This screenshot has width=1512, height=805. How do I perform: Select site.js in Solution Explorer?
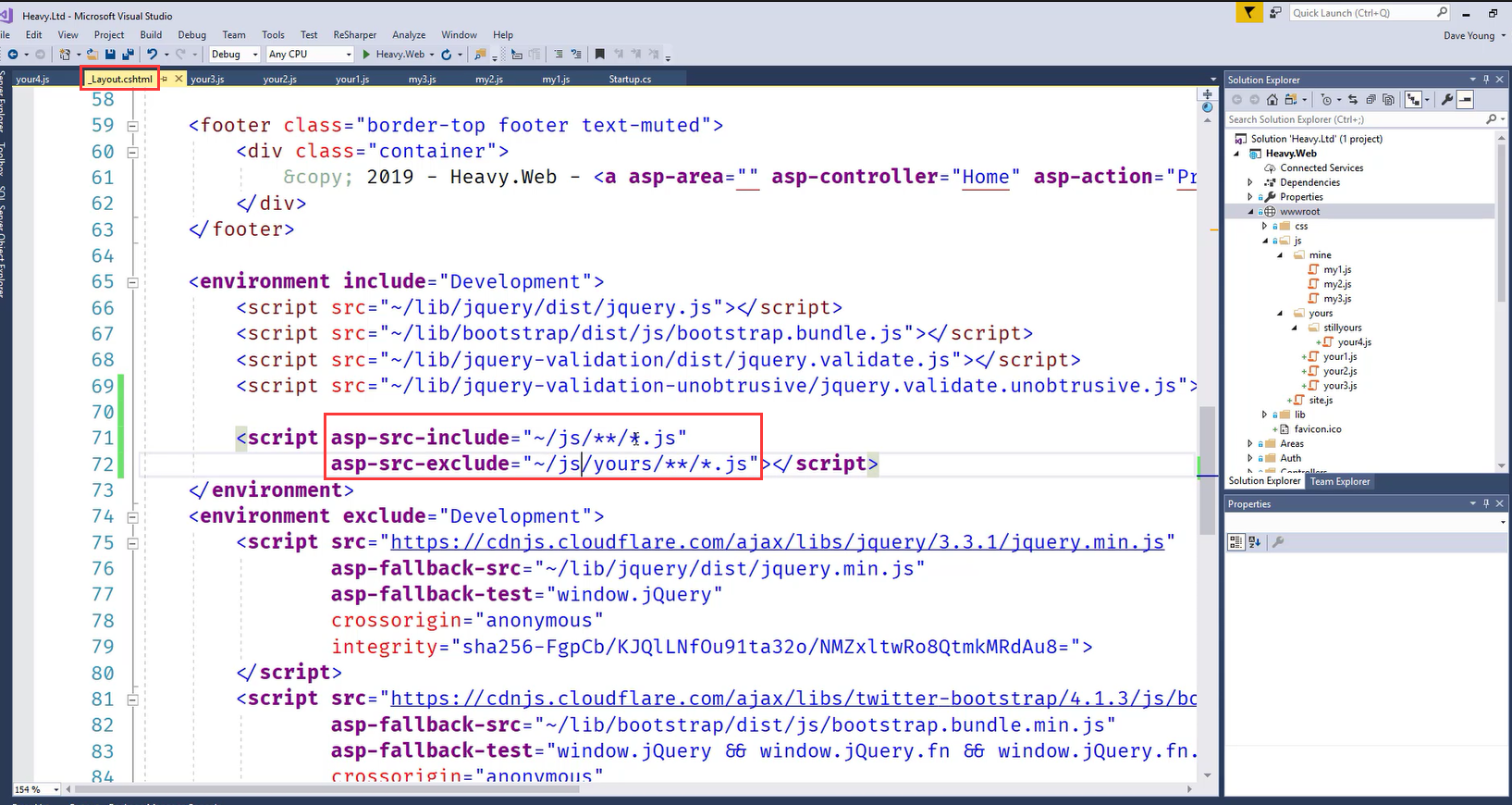(x=1321, y=401)
